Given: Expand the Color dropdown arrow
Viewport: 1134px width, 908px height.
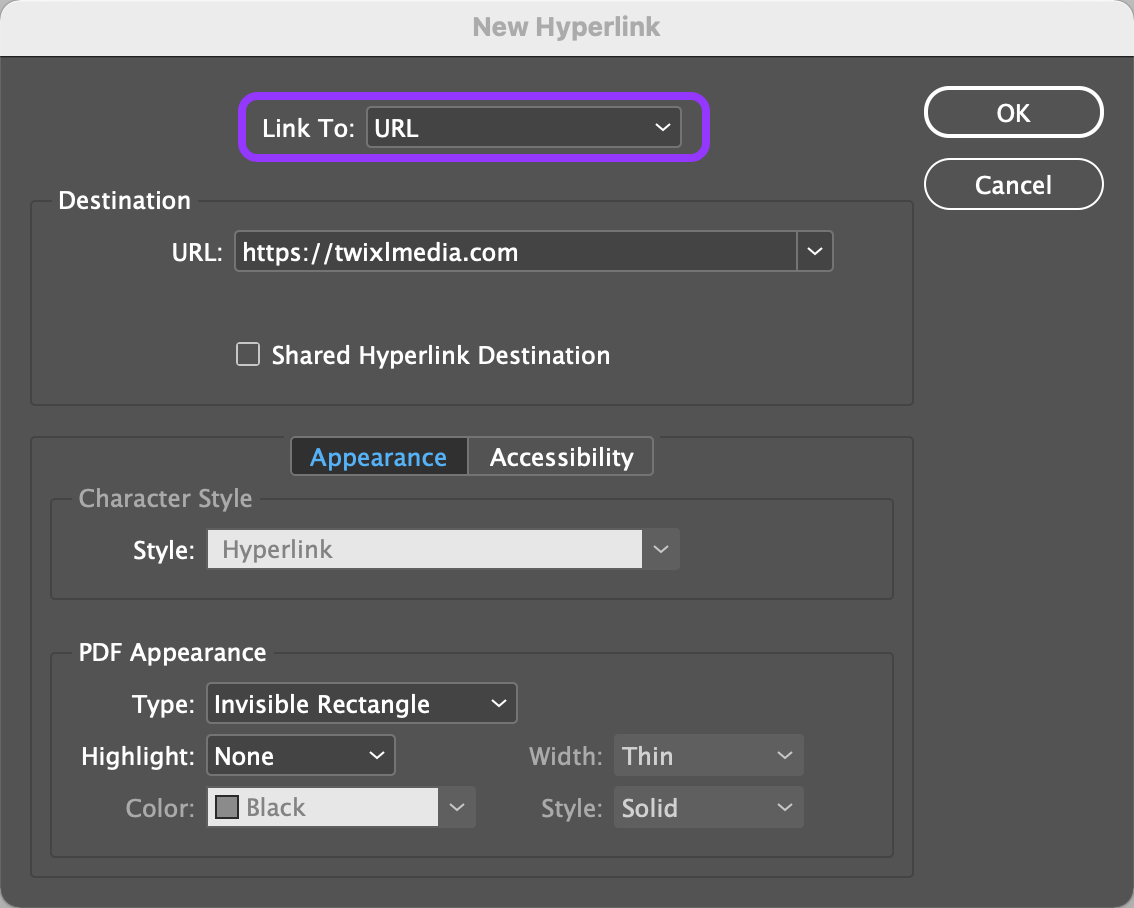Looking at the screenshot, I should (x=457, y=807).
